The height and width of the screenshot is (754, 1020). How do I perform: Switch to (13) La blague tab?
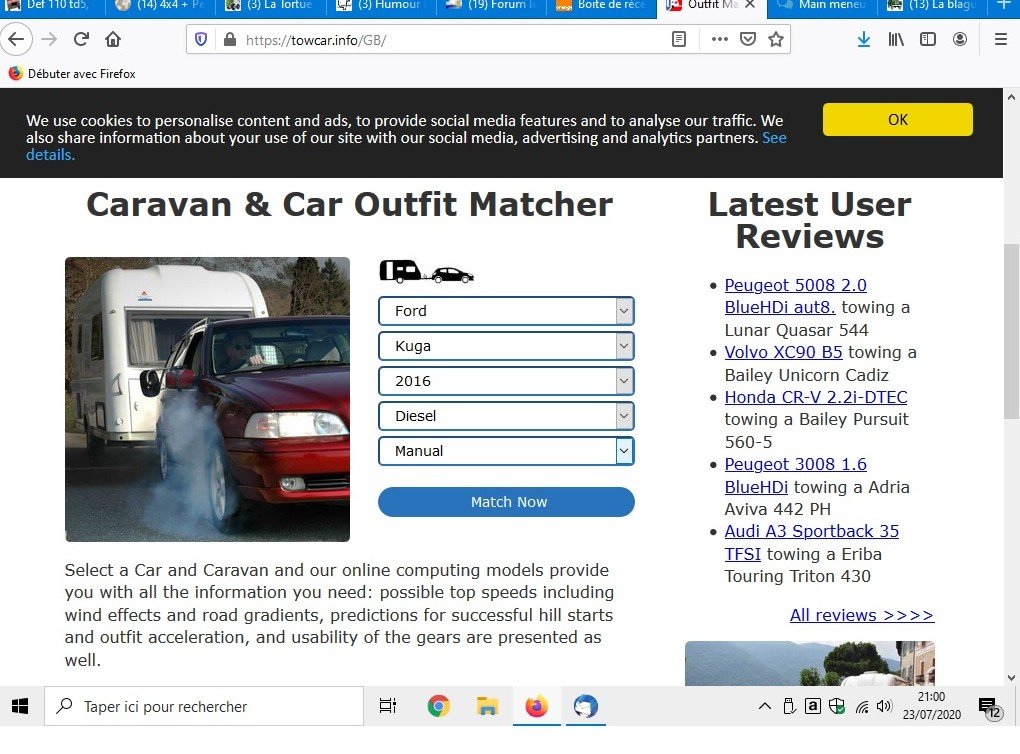(932, 5)
